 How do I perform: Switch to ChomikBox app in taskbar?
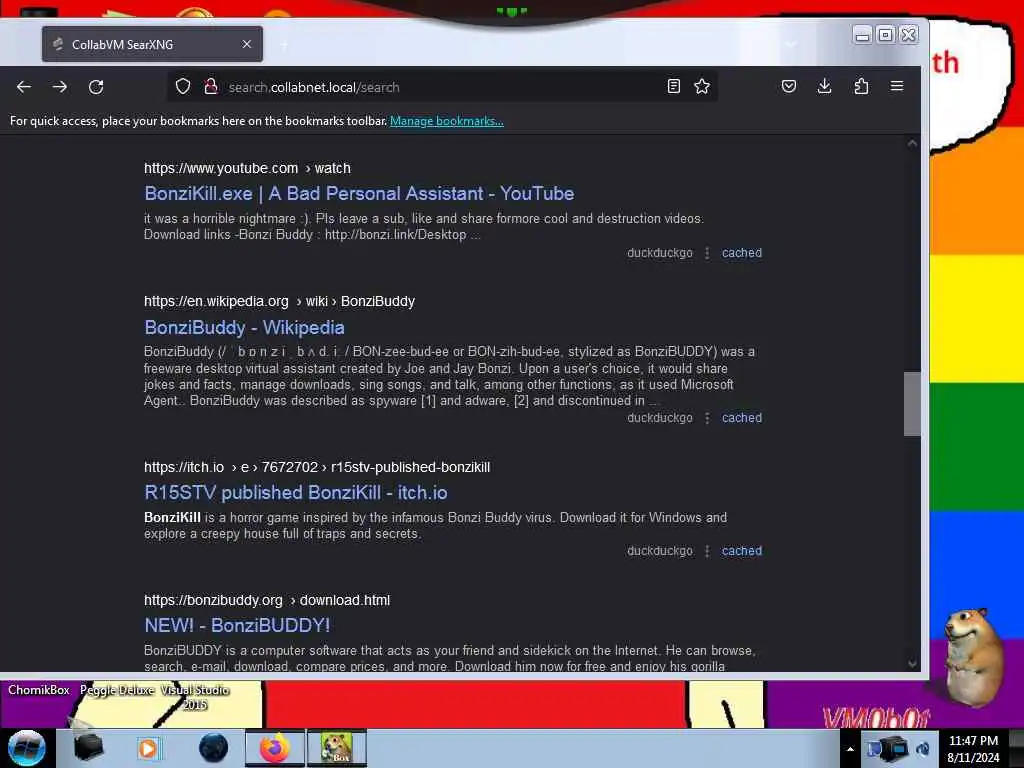pyautogui.click(x=337, y=748)
